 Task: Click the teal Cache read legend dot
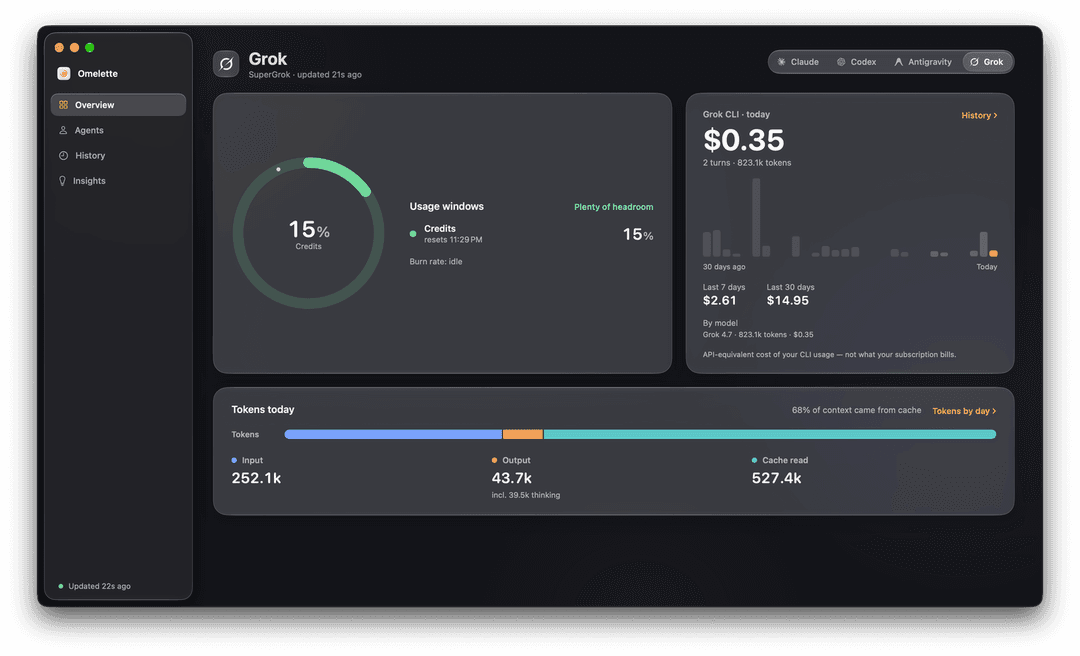(754, 460)
